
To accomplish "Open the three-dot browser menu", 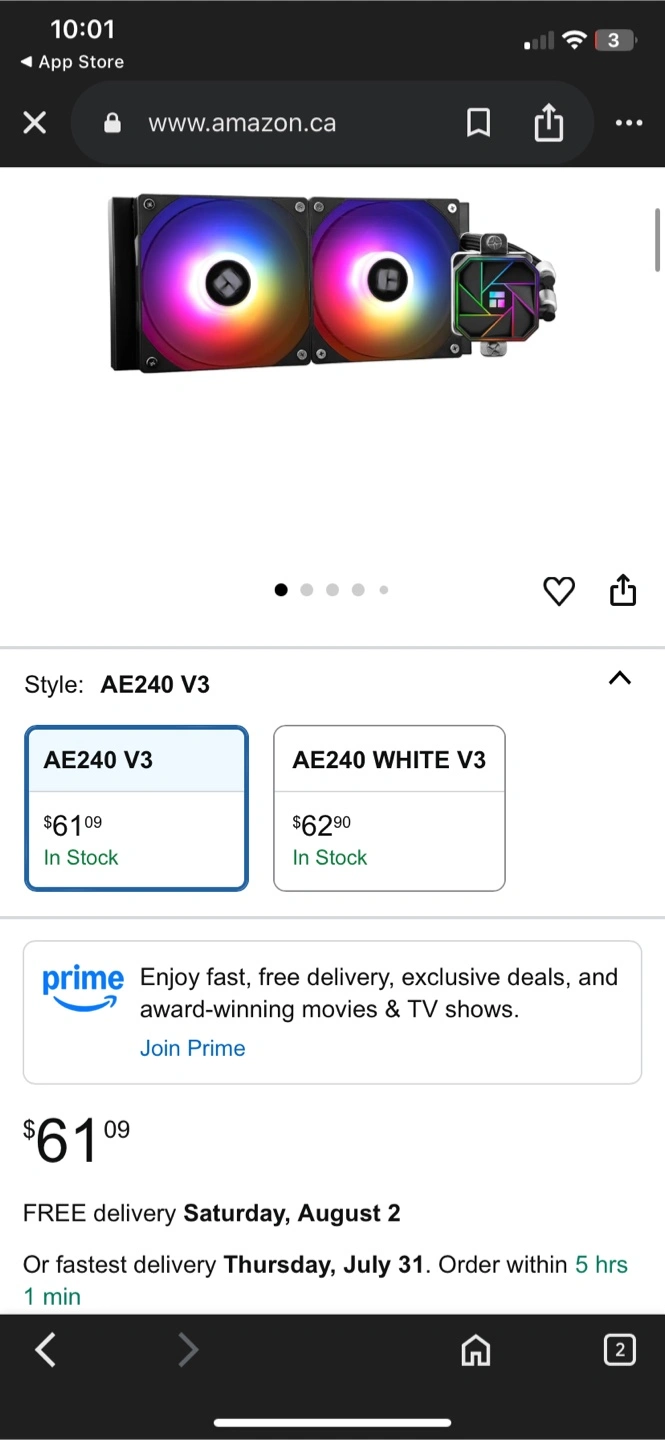I will click(629, 123).
